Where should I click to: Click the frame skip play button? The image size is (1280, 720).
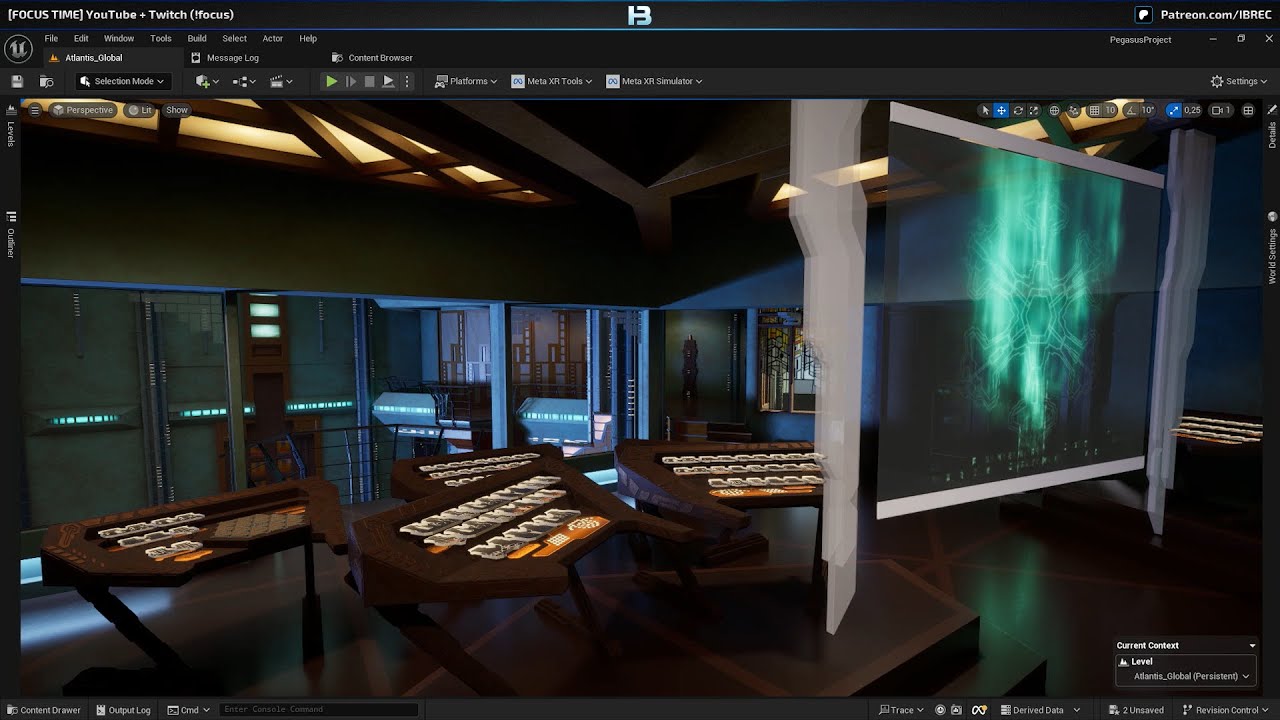pyautogui.click(x=351, y=81)
